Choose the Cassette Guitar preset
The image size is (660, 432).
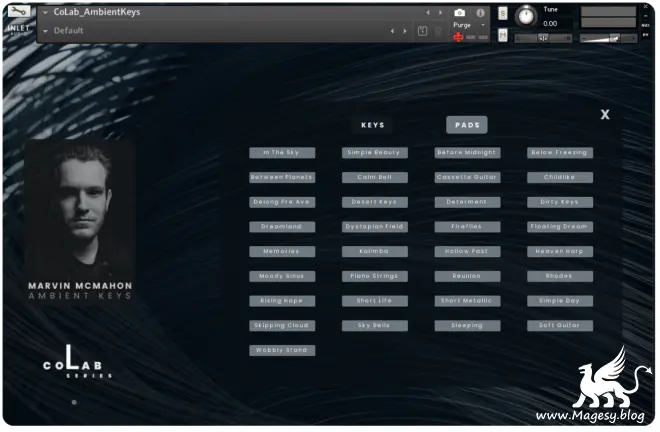click(x=467, y=177)
